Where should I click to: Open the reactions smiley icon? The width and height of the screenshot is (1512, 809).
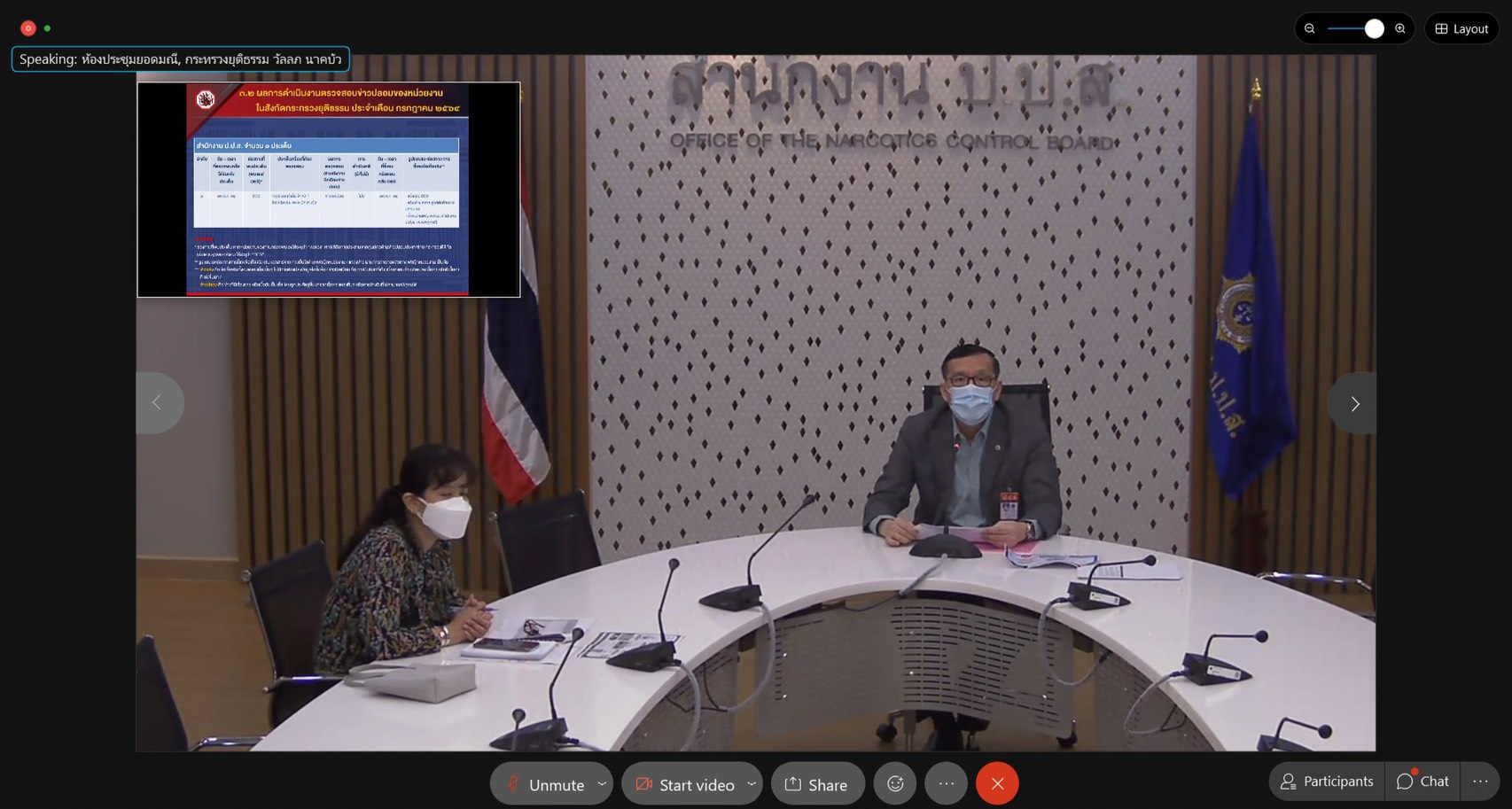coord(895,783)
